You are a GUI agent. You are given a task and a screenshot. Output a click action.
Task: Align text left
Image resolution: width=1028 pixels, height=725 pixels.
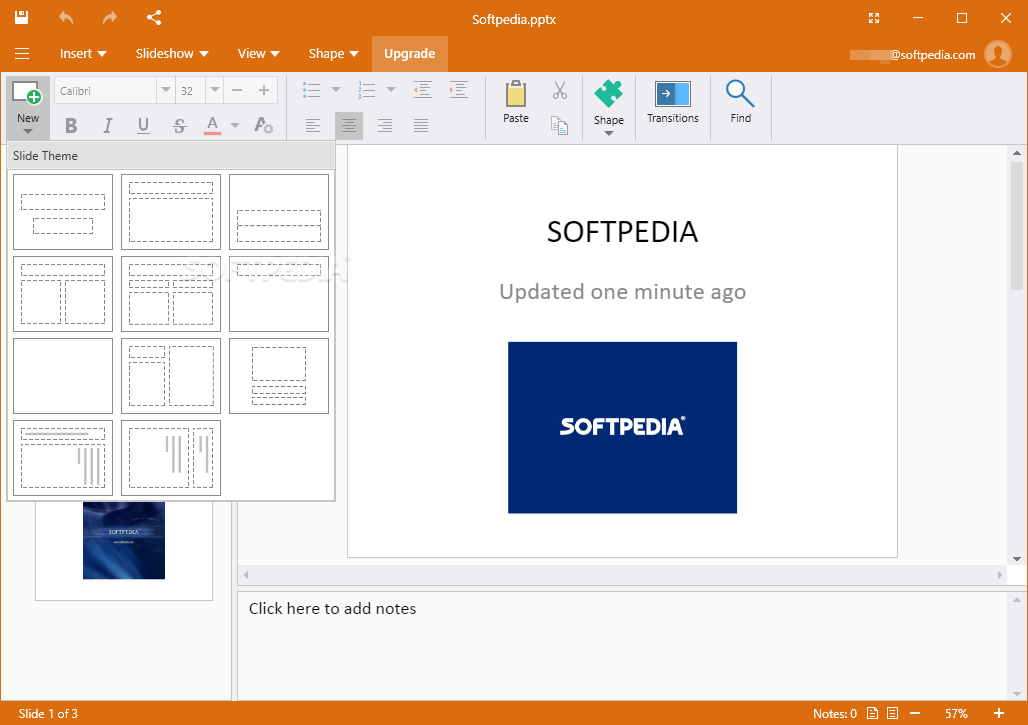tap(313, 125)
